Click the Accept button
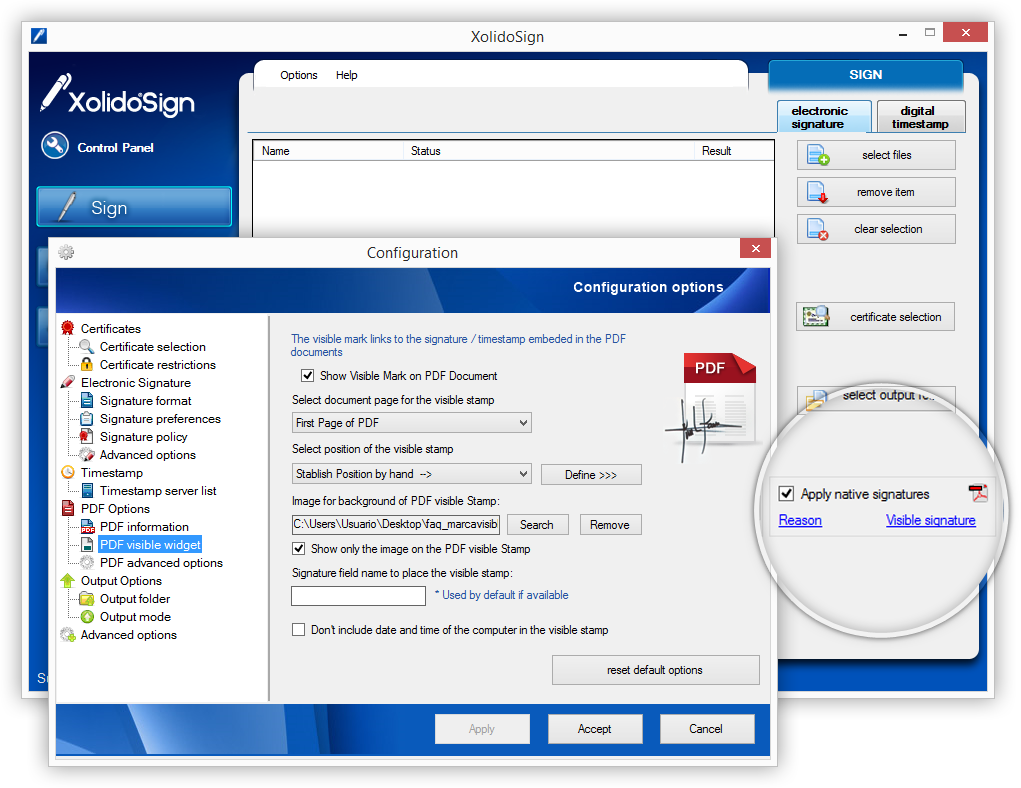This screenshot has height=788, width=1021. pyautogui.click(x=594, y=729)
